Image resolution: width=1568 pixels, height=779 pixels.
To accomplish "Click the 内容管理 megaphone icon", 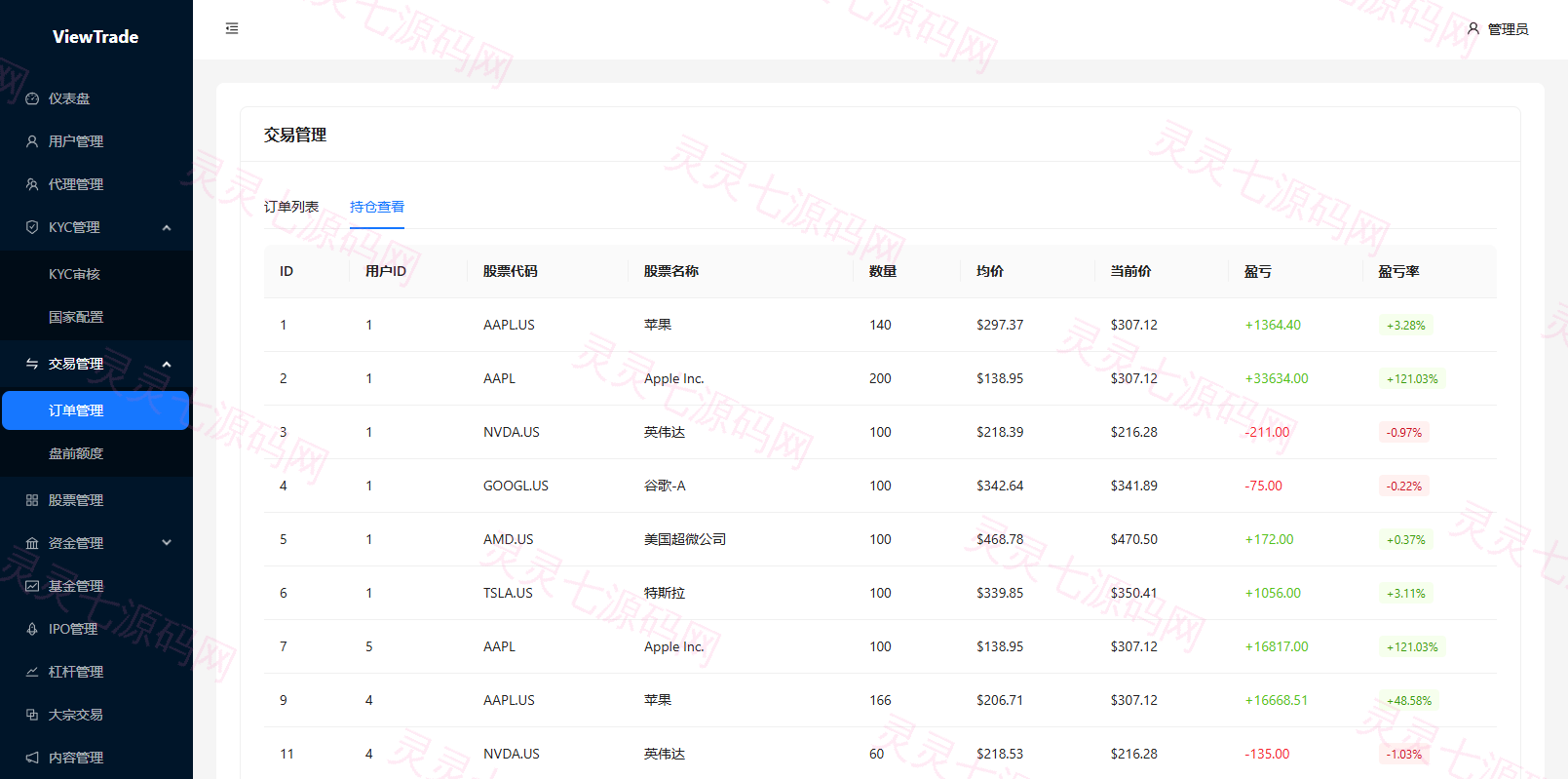I will [32, 758].
